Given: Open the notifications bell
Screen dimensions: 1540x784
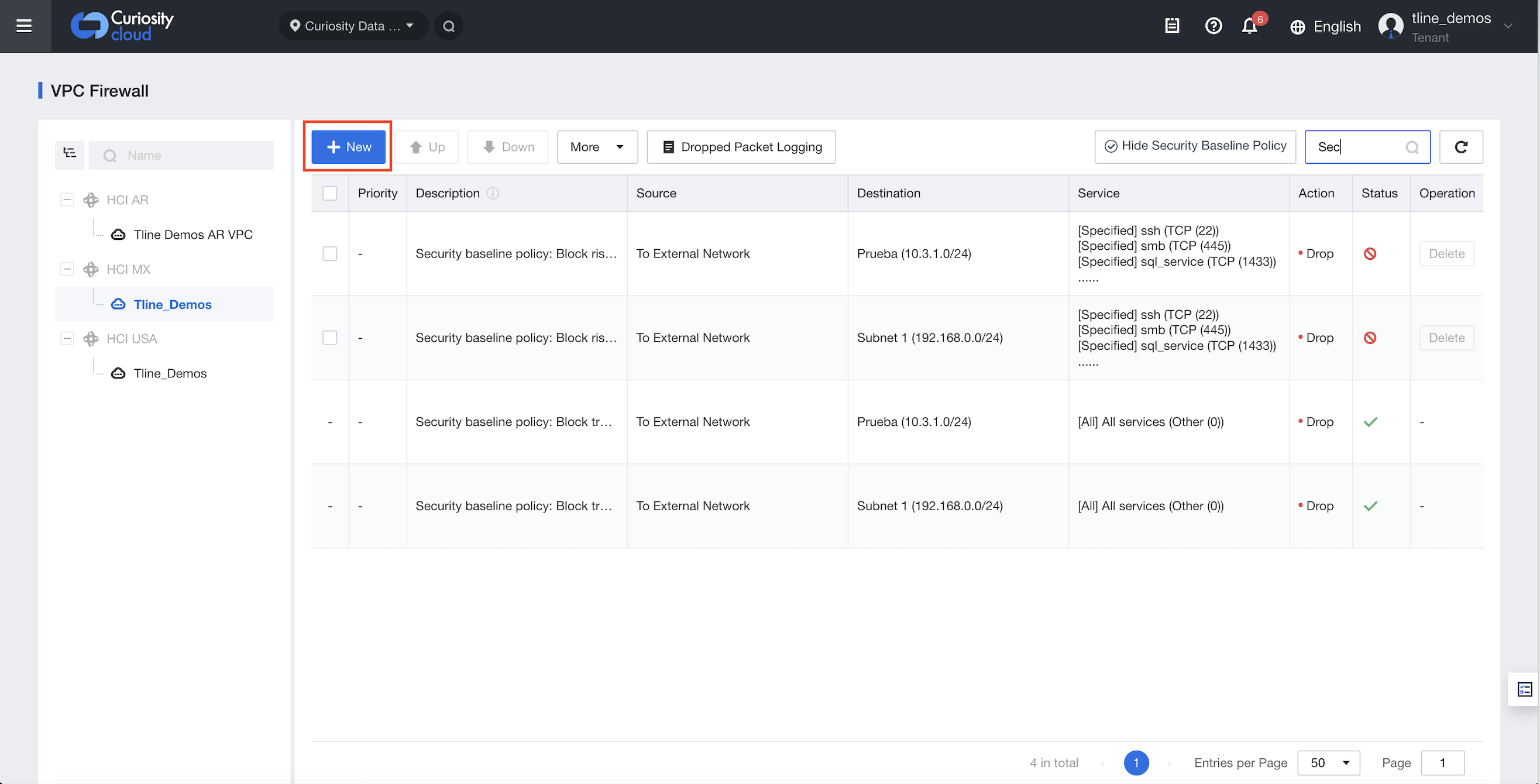Looking at the screenshot, I should [x=1249, y=26].
